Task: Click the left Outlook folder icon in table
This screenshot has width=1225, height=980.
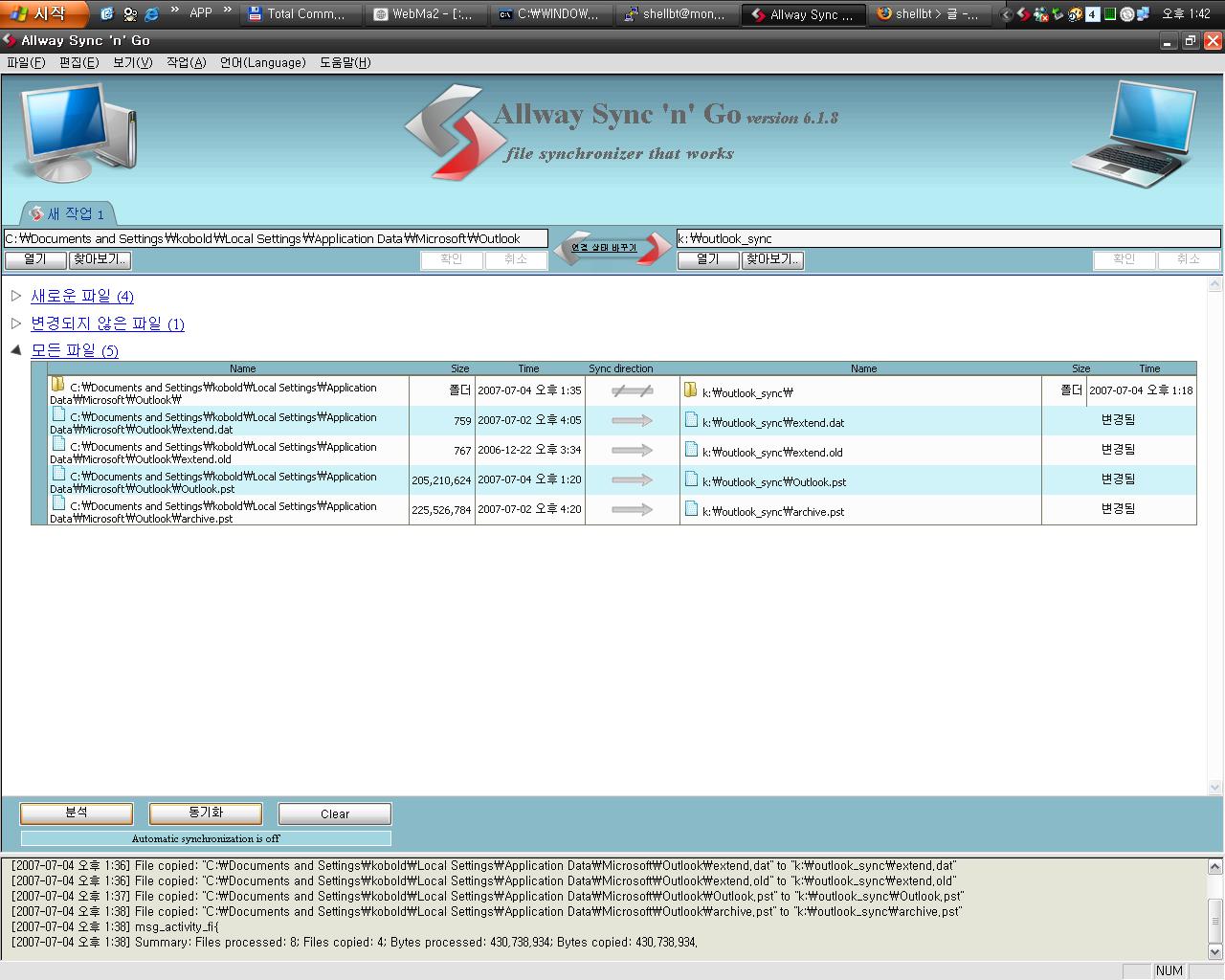Action: click(x=57, y=385)
